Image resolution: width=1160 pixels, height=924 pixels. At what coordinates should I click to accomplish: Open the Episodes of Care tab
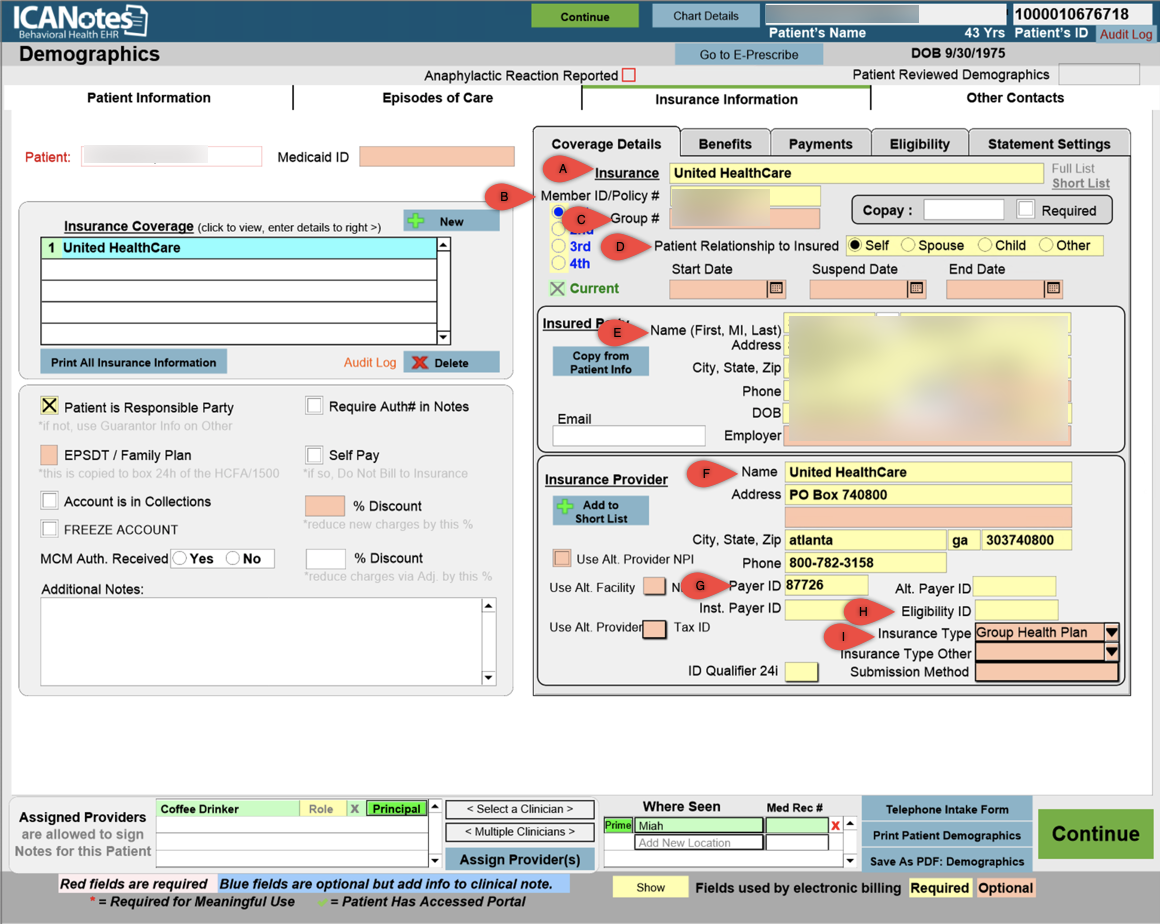pos(437,98)
